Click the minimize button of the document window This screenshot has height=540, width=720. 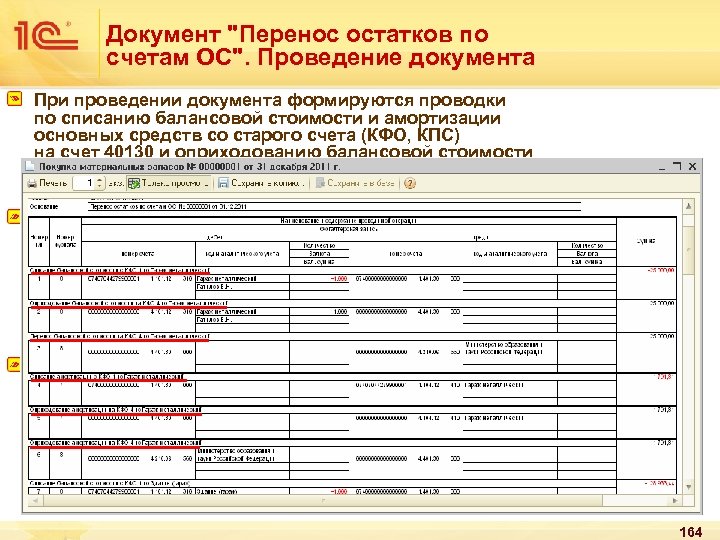click(x=662, y=167)
